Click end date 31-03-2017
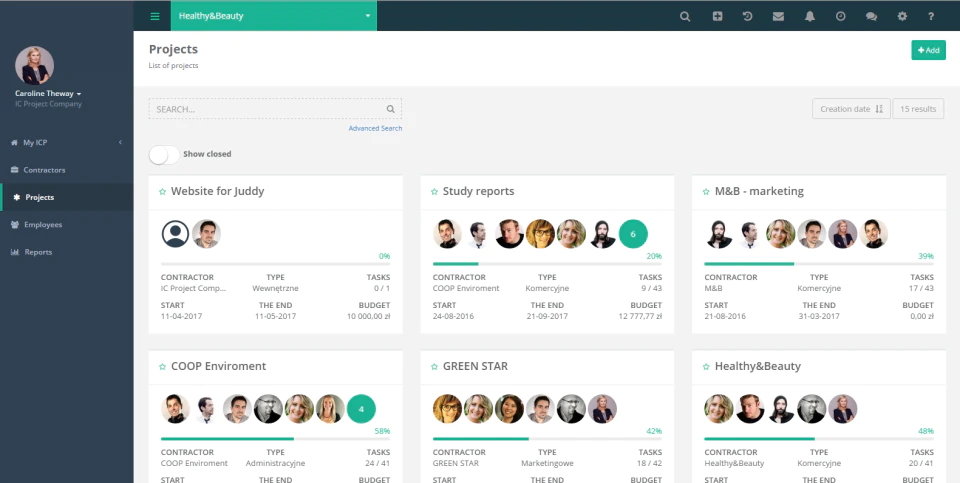The width and height of the screenshot is (960, 483). click(x=819, y=316)
